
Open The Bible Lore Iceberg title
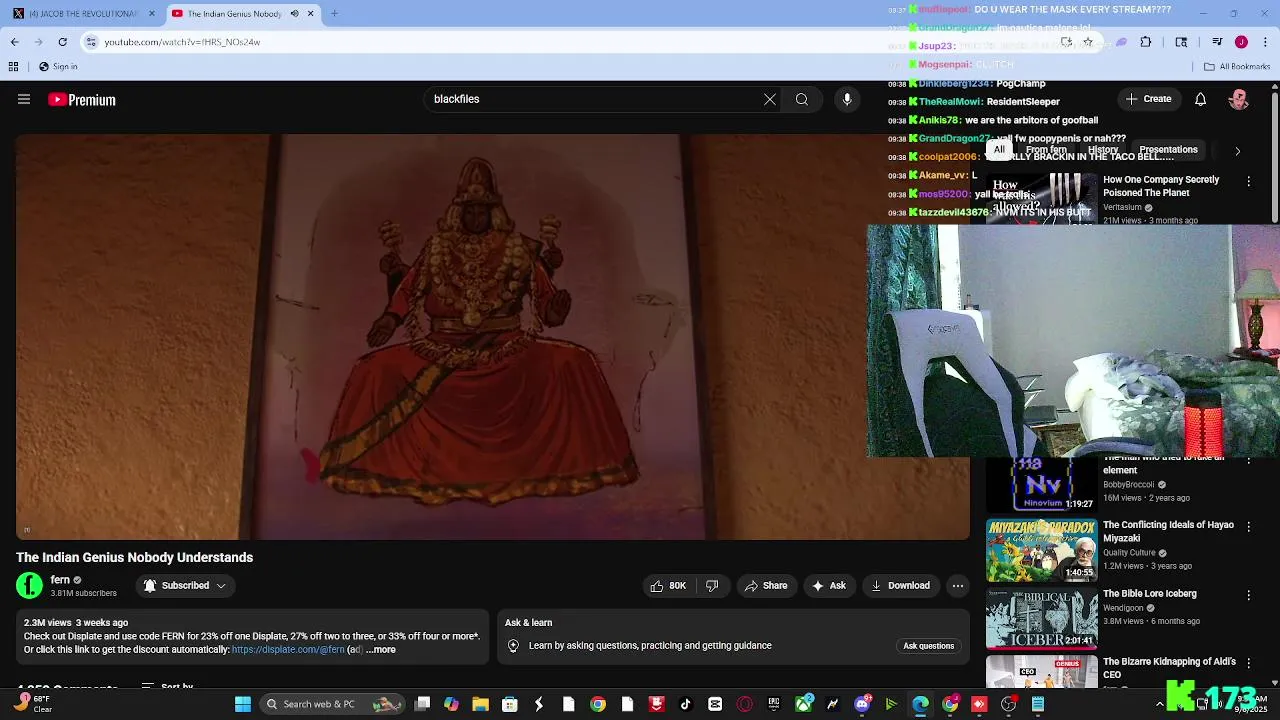click(1150, 594)
